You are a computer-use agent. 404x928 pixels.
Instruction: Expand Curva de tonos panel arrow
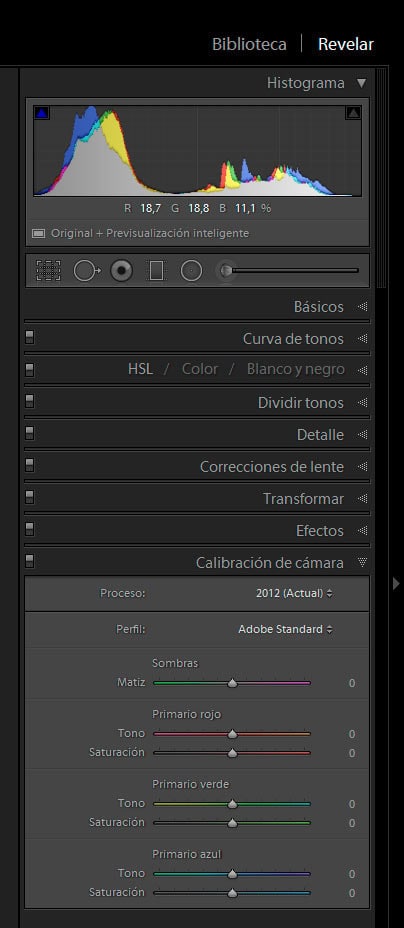tap(363, 339)
